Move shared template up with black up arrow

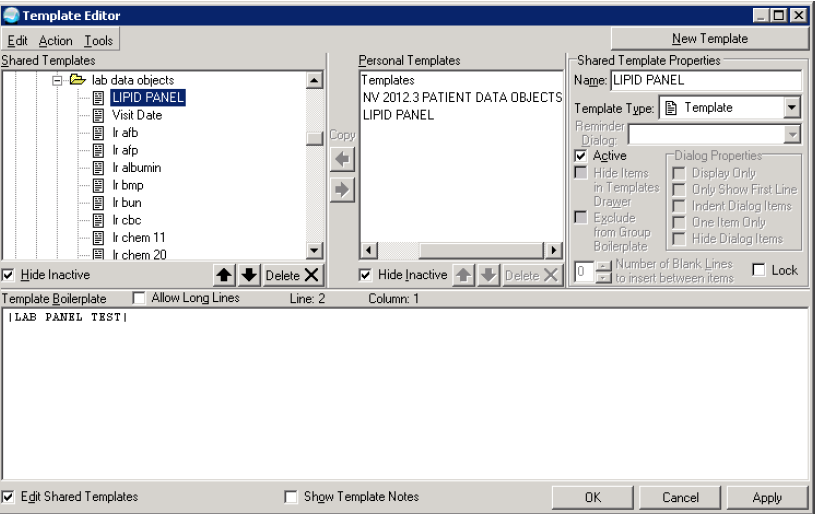[x=224, y=275]
